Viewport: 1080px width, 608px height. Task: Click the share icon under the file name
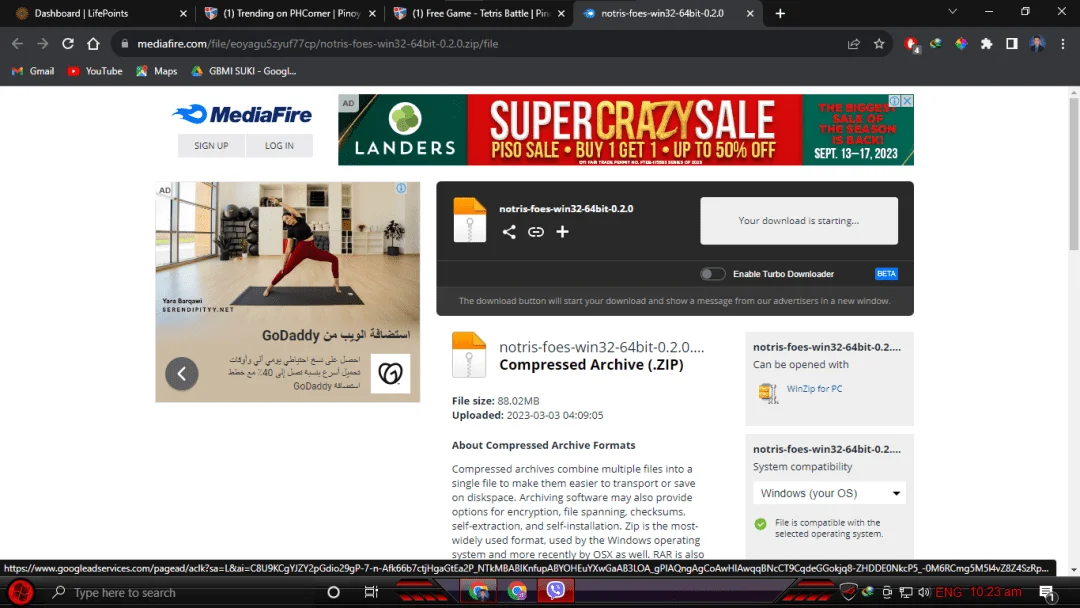(509, 232)
